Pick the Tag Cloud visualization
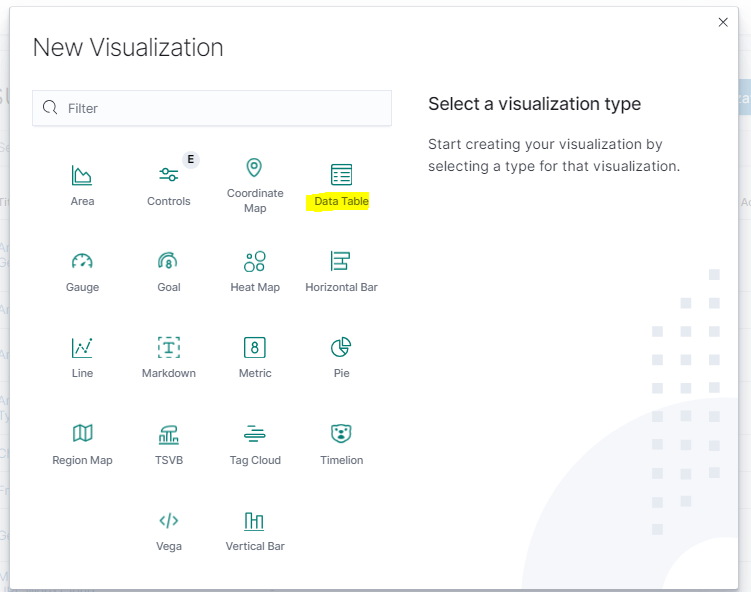 pos(255,434)
